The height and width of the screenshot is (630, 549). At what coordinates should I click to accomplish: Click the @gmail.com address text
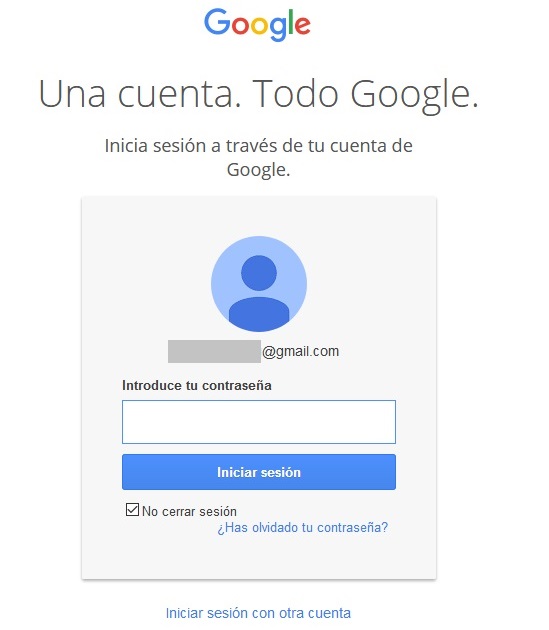tap(301, 352)
